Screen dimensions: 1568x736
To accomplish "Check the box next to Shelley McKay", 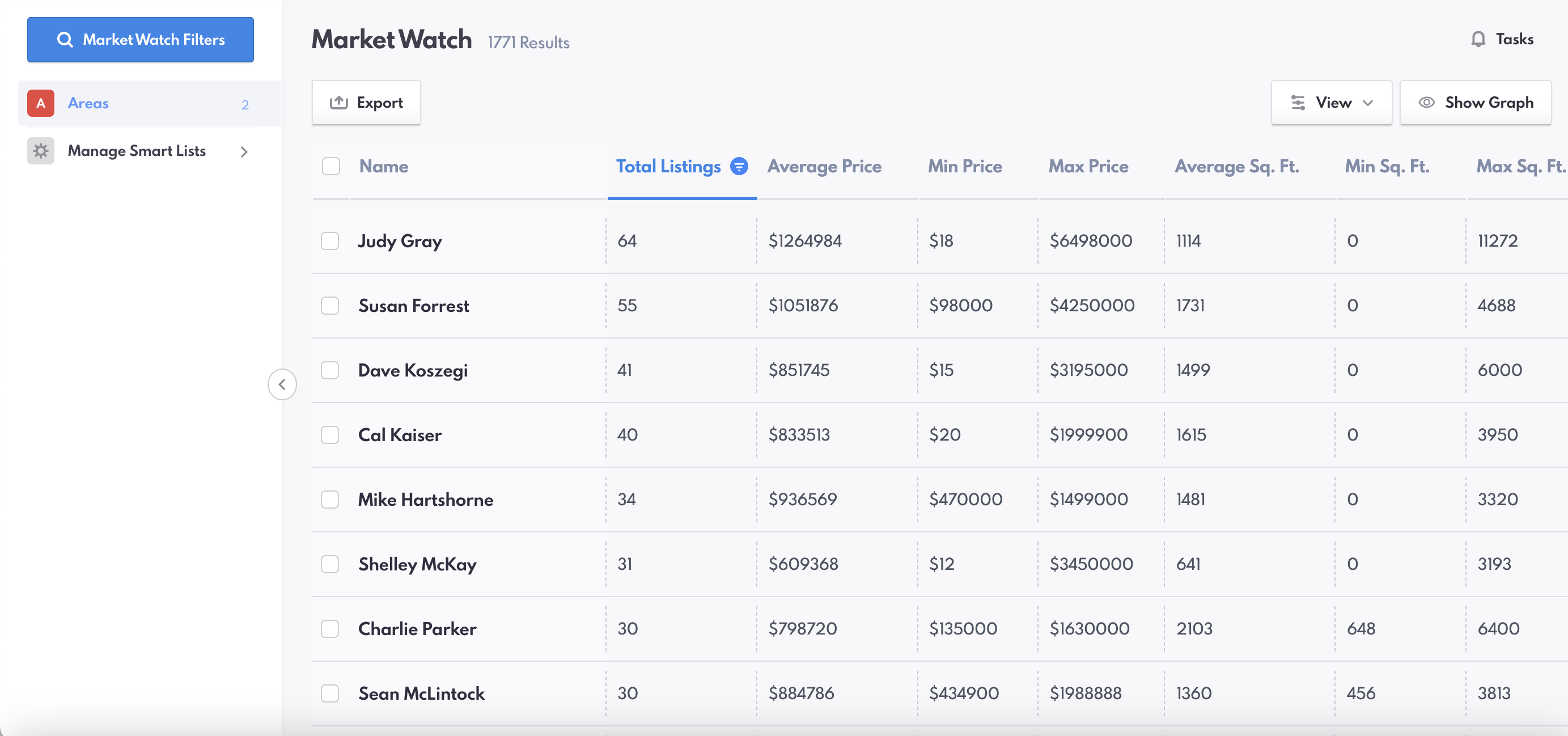I will pos(330,564).
